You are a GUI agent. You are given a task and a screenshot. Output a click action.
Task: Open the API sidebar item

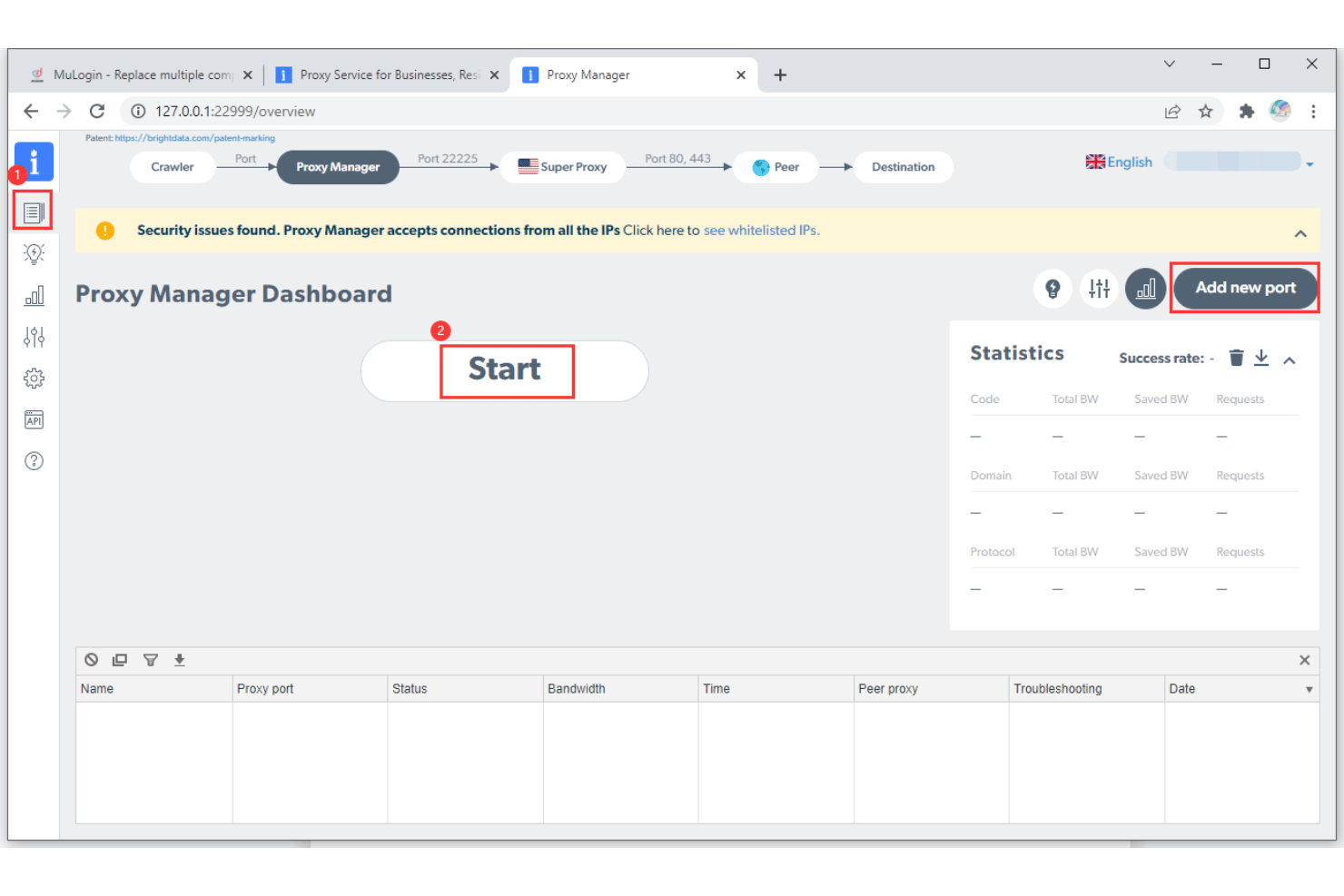[x=34, y=420]
